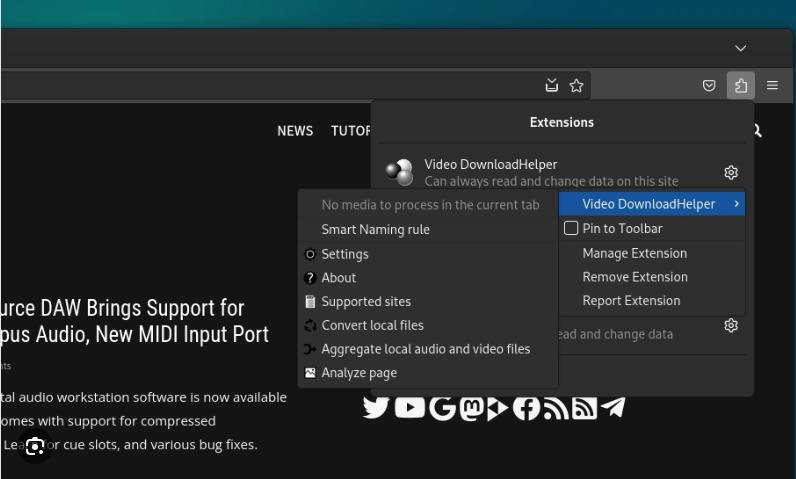
Task: Click the Pocket save icon in toolbar
Action: [x=709, y=85]
